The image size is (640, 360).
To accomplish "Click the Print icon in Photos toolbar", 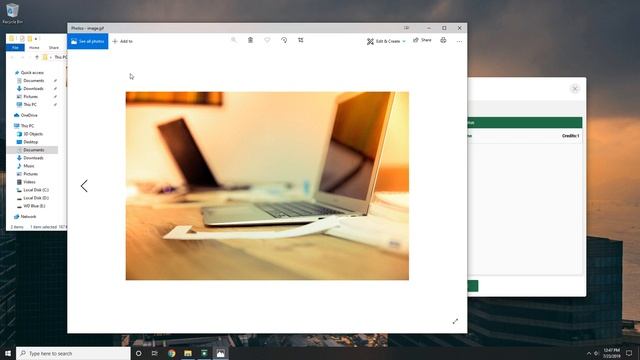I will [x=443, y=40].
